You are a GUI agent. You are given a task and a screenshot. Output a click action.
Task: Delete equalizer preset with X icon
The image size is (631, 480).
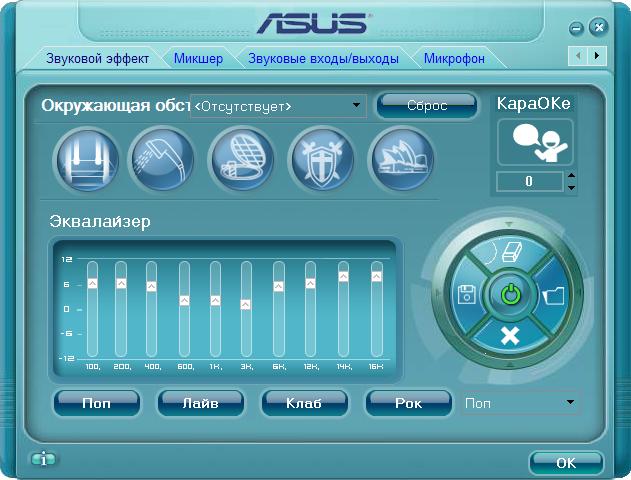pyautogui.click(x=510, y=336)
